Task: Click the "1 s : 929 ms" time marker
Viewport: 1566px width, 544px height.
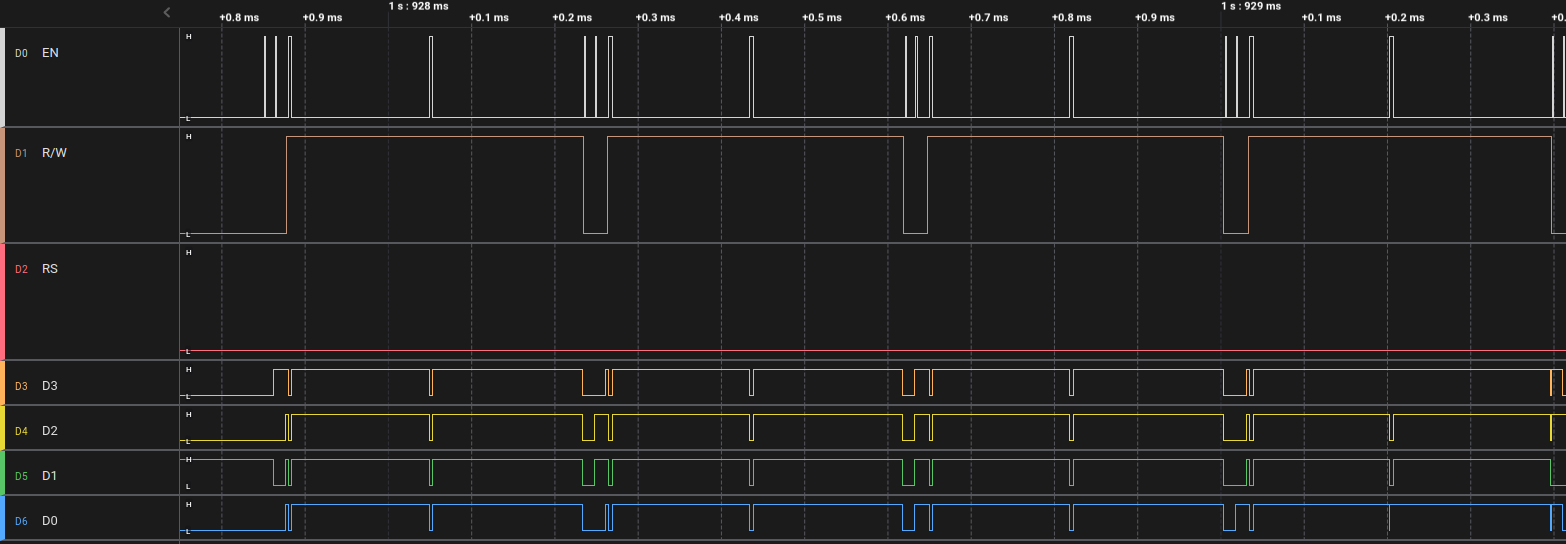Action: click(1250, 6)
